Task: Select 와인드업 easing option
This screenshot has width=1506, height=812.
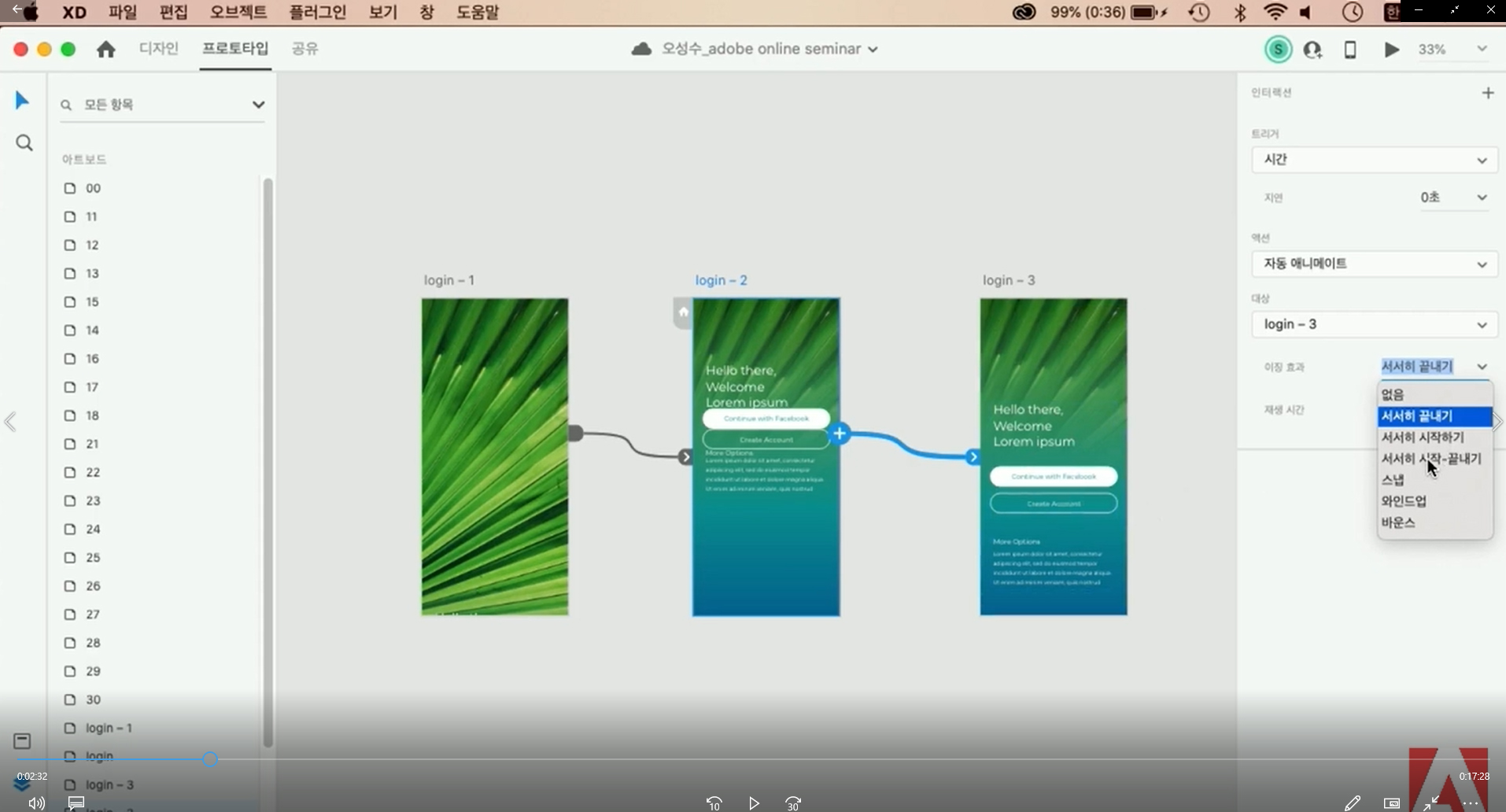Action: (1435, 501)
